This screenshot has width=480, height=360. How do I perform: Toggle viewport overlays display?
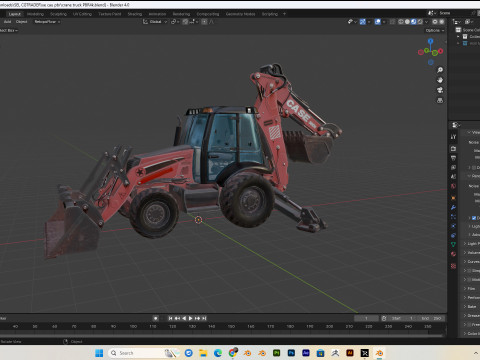tap(378, 22)
